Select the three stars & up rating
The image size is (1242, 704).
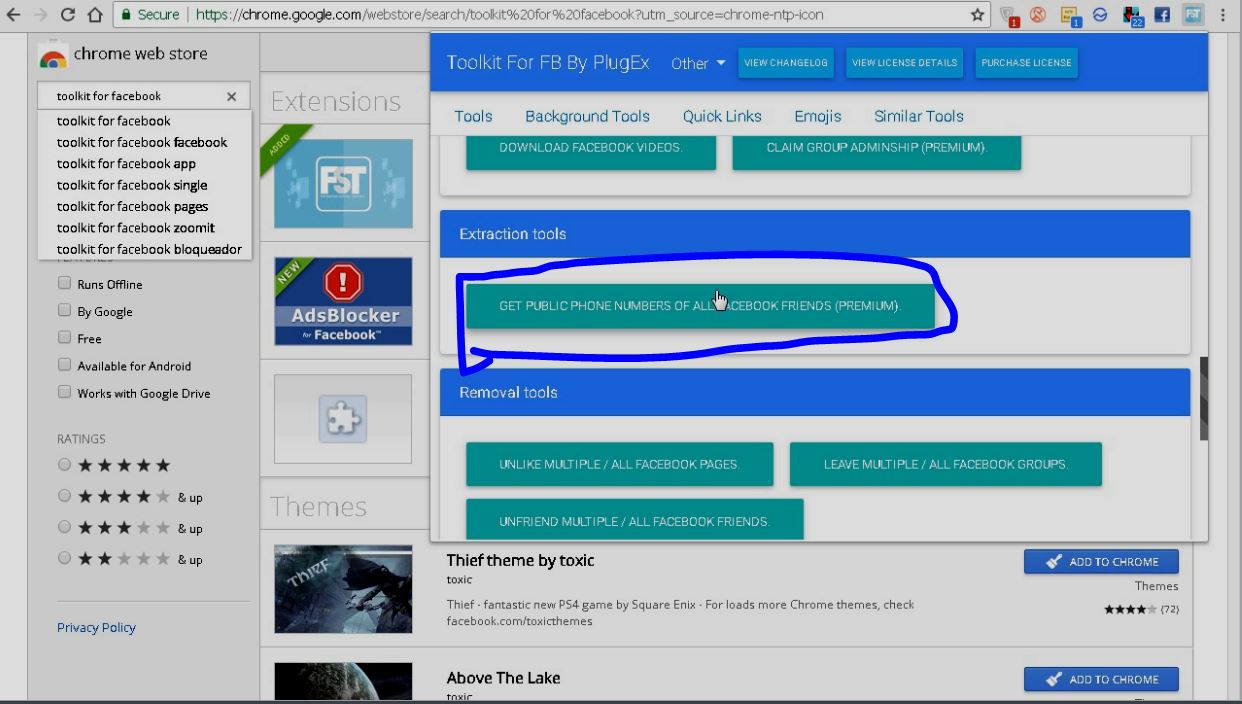click(64, 526)
